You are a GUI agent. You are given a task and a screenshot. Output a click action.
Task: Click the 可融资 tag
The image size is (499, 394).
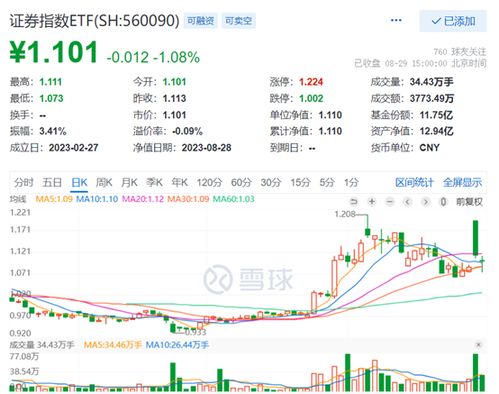pos(200,21)
